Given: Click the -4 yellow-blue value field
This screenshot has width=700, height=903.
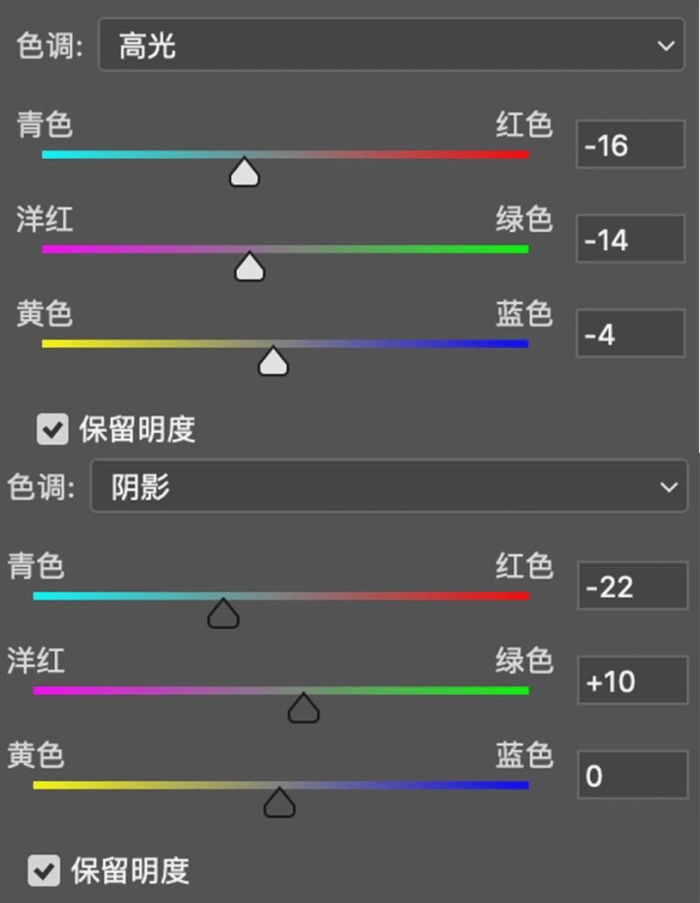Looking at the screenshot, I should pyautogui.click(x=630, y=333).
